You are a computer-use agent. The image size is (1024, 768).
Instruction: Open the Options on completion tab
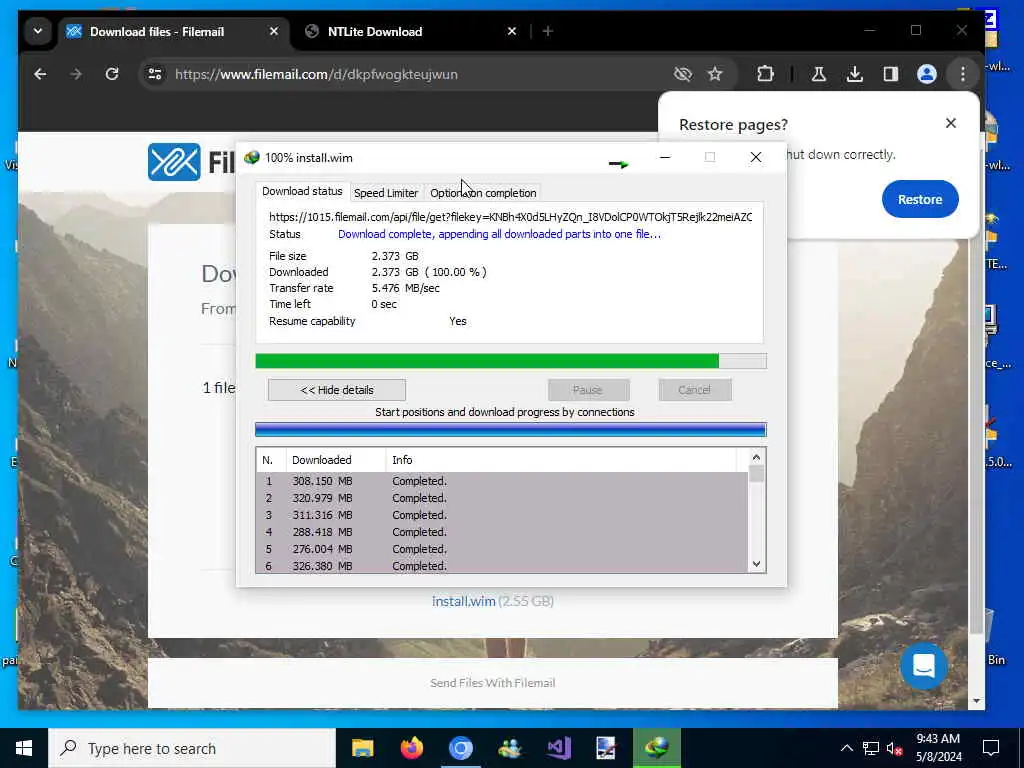pos(483,193)
